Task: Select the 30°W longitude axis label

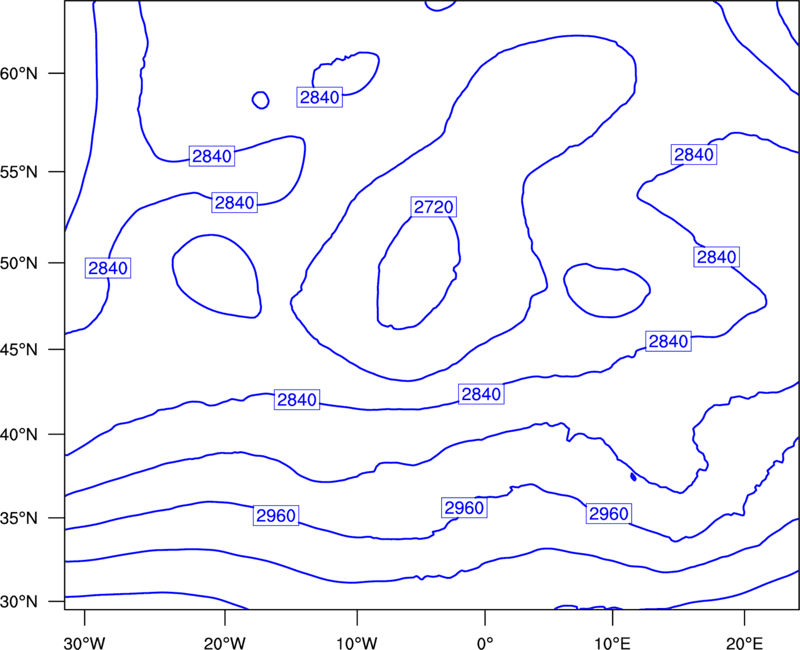Action: tap(85, 643)
